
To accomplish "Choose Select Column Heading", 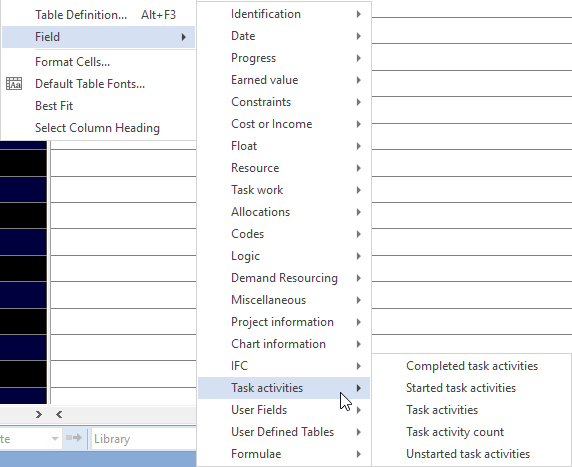I will click(98, 128).
